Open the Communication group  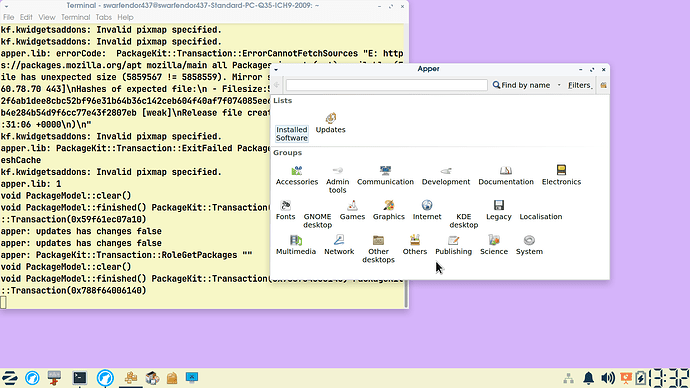385,175
